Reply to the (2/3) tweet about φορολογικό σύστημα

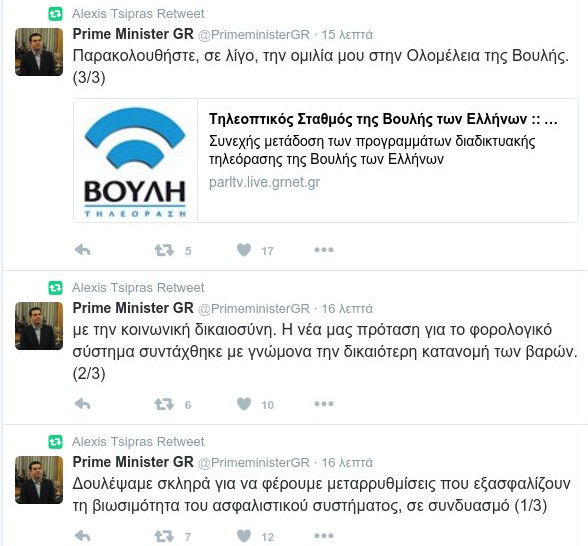[x=82, y=404]
